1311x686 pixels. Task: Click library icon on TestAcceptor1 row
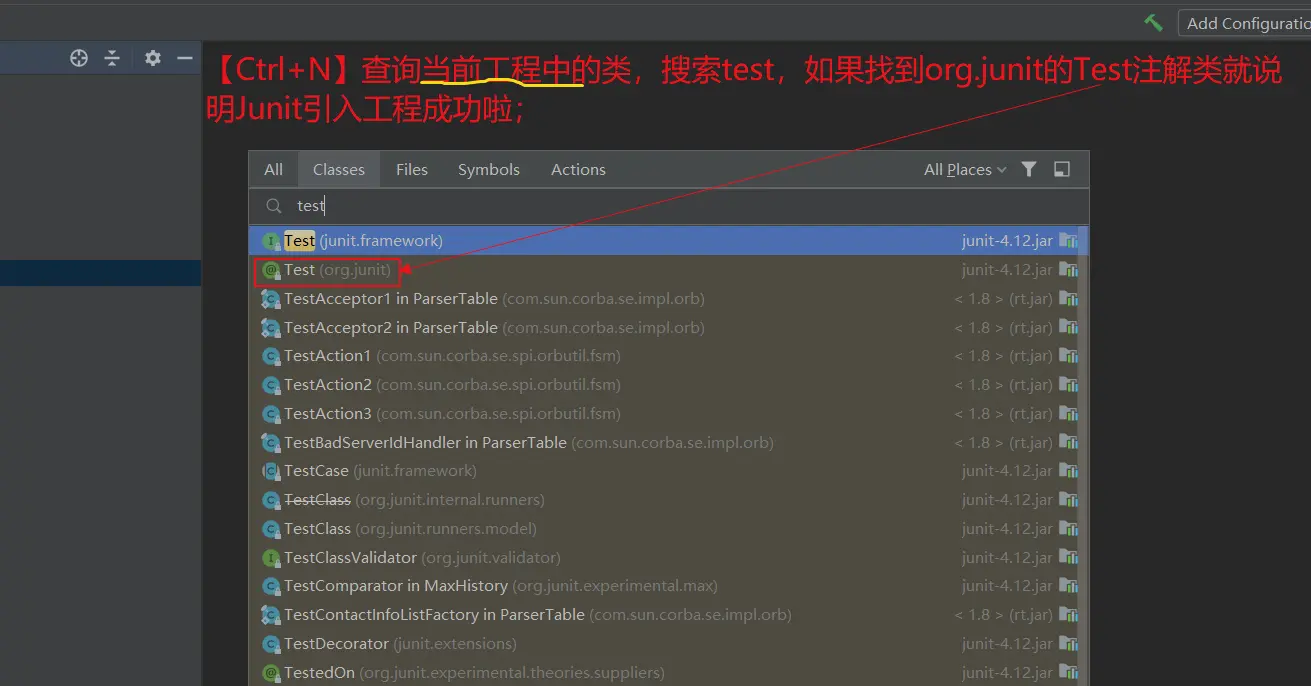click(1069, 299)
